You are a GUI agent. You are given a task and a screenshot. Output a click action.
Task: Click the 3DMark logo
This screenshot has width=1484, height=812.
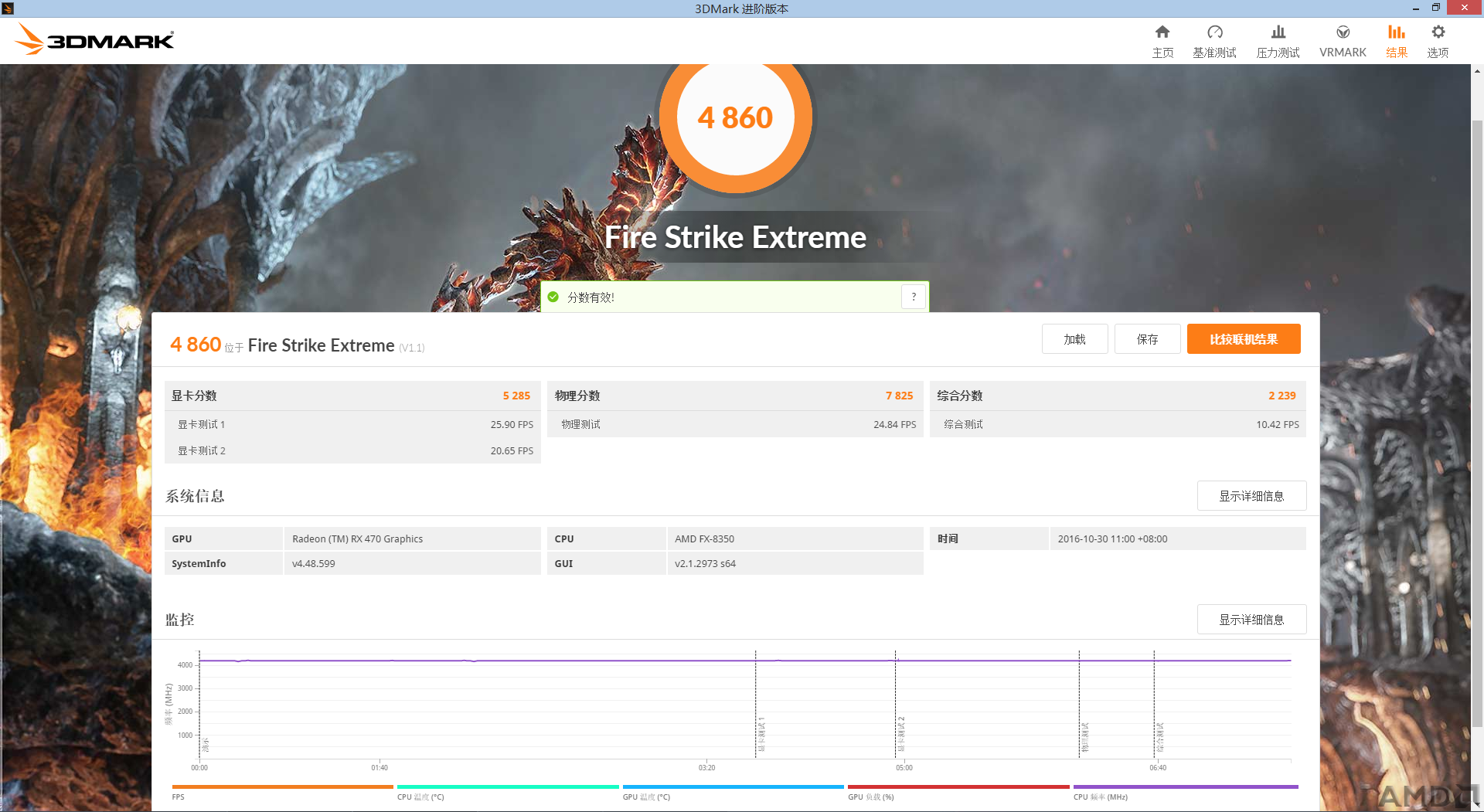click(x=96, y=39)
